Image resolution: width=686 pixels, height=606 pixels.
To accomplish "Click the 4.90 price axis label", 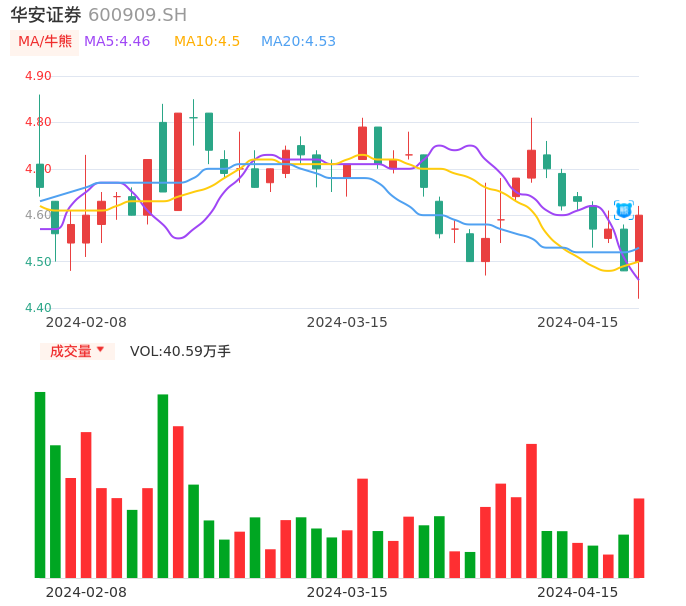I will [x=38, y=76].
